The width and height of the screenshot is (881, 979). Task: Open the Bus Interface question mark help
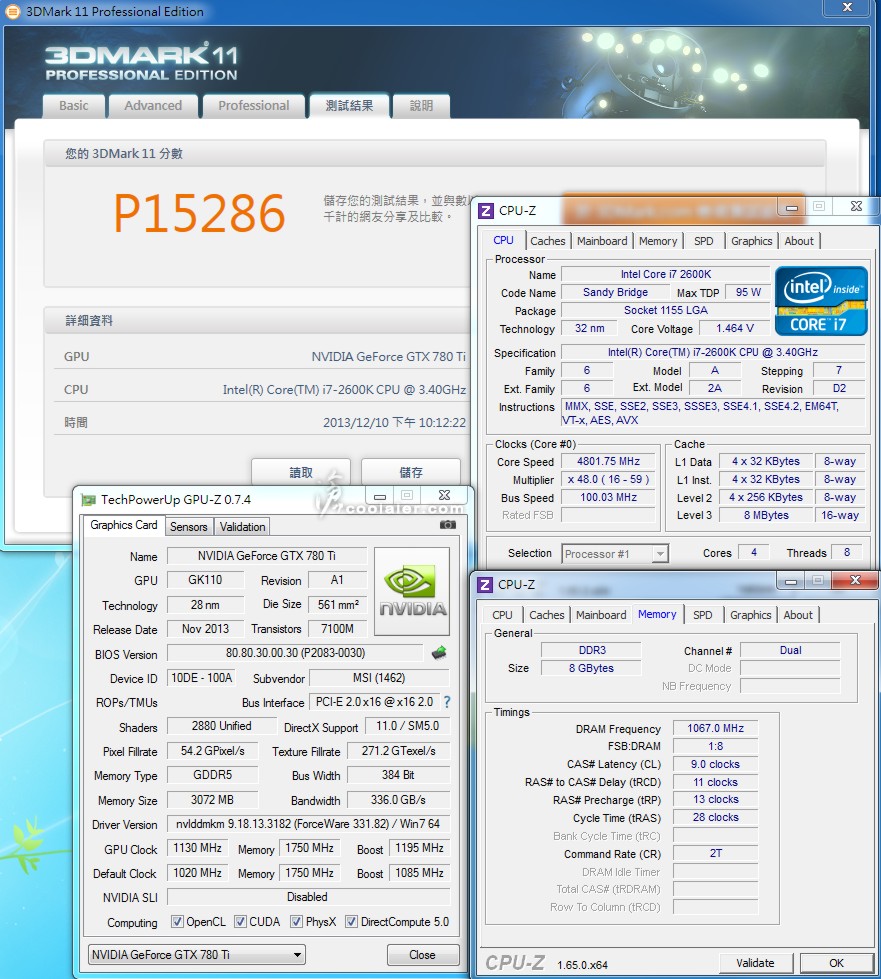click(x=447, y=702)
